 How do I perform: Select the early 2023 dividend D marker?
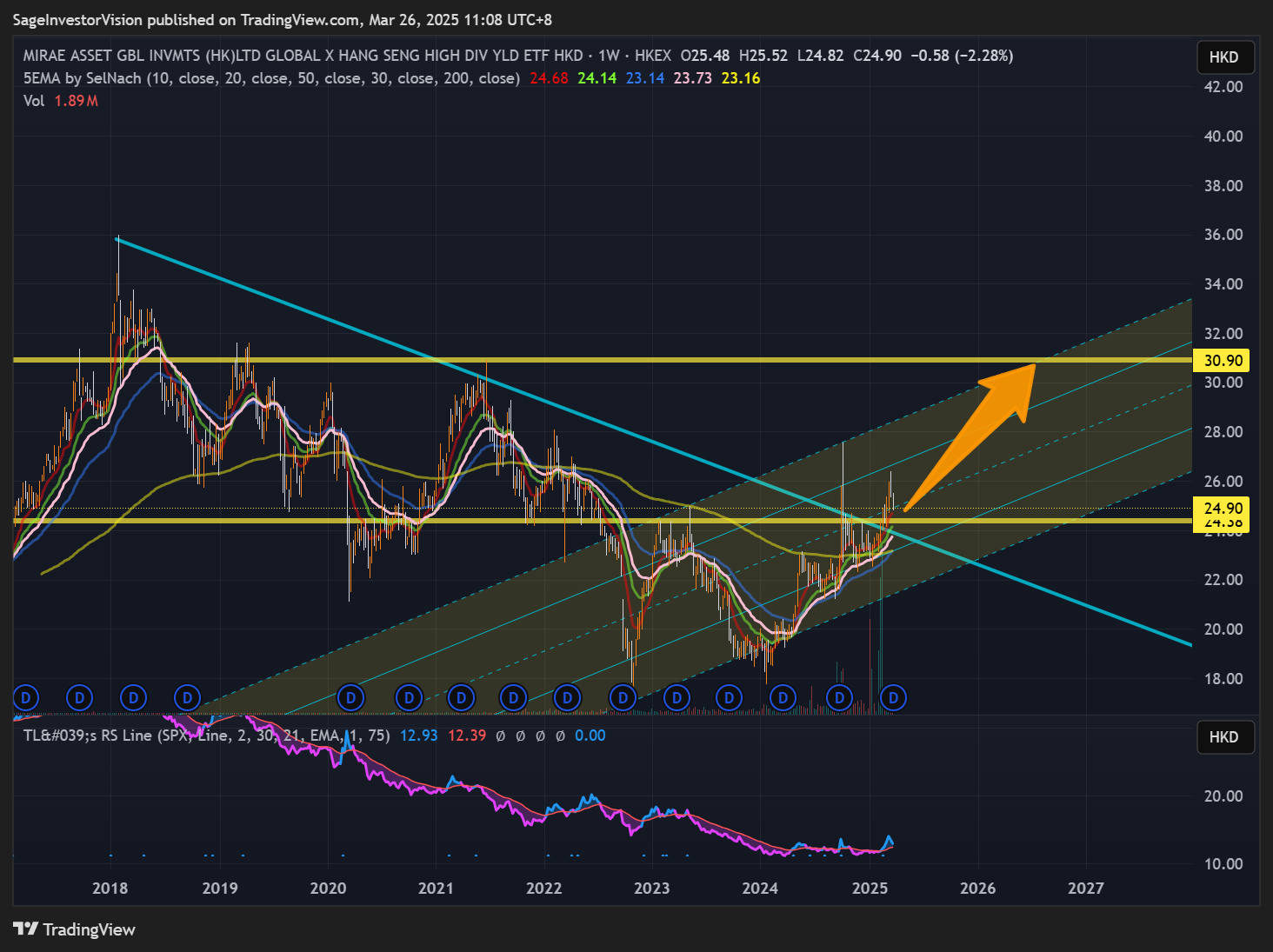pos(677,697)
